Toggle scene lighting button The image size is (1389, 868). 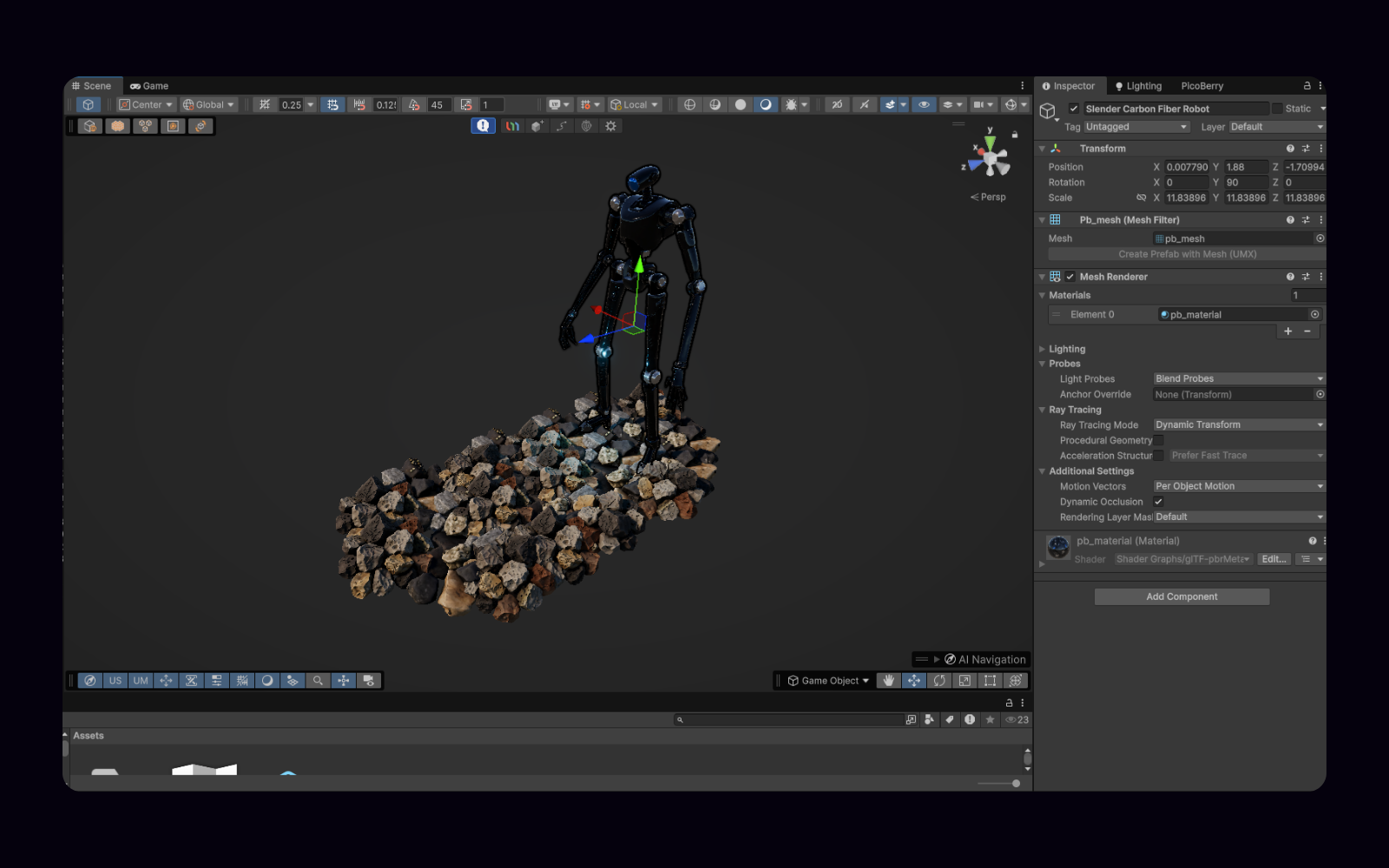[x=864, y=104]
